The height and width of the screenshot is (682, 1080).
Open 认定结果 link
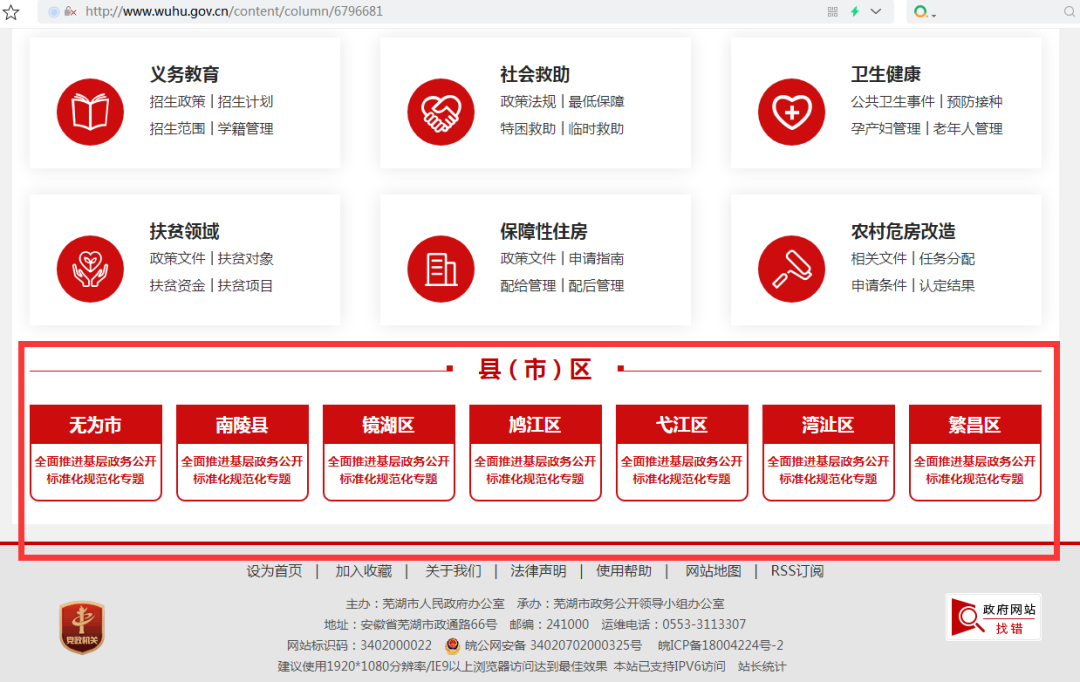coord(946,286)
